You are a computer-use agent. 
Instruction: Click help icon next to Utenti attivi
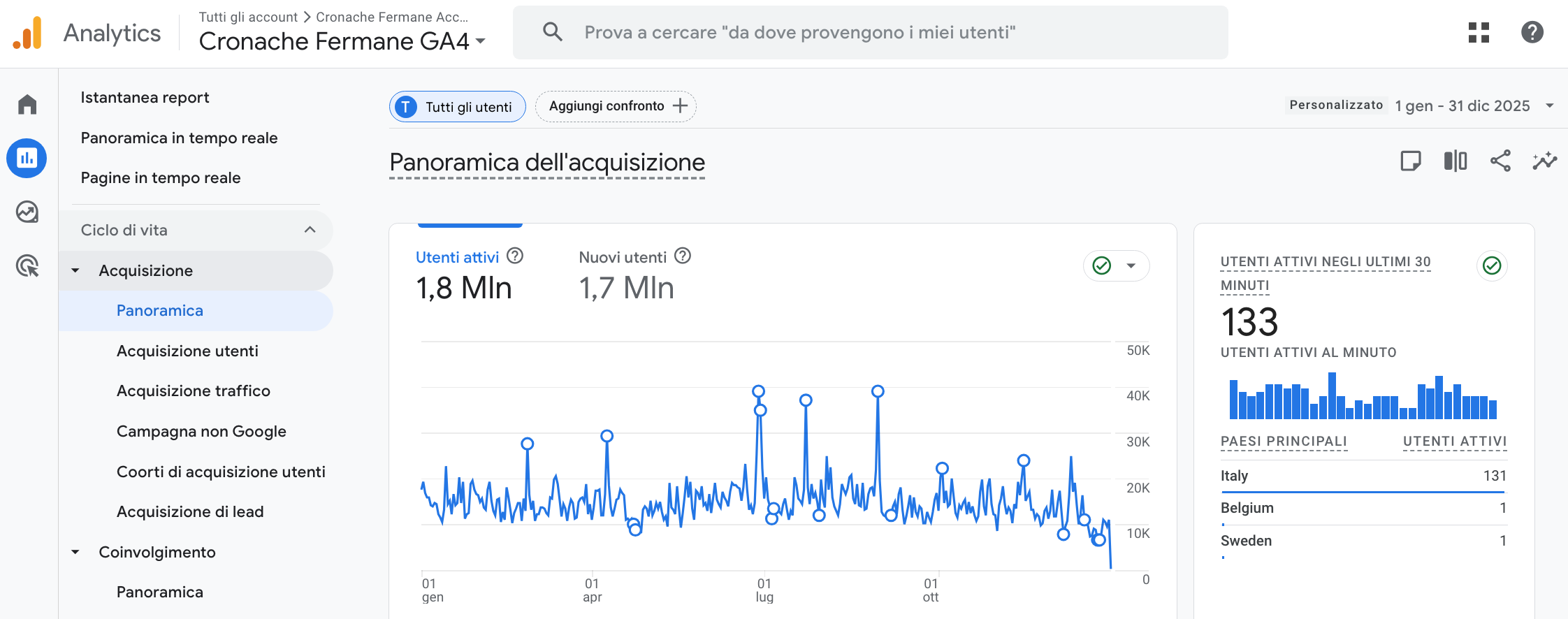click(x=515, y=256)
